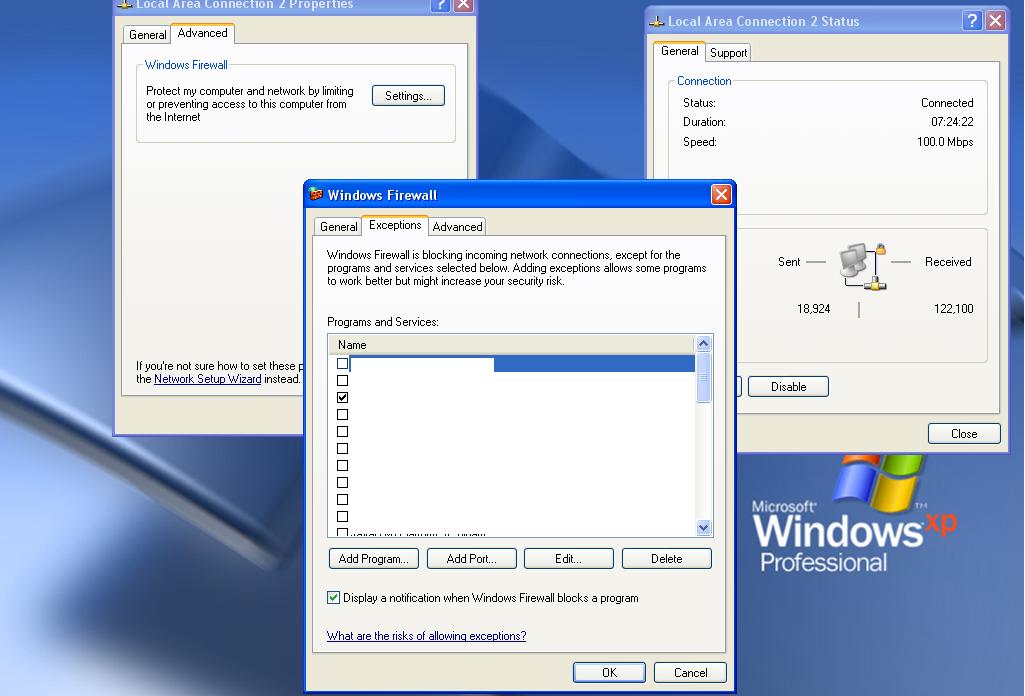Screen dimensions: 1025x696
Task: Click the Received label in Status window
Action: point(948,261)
